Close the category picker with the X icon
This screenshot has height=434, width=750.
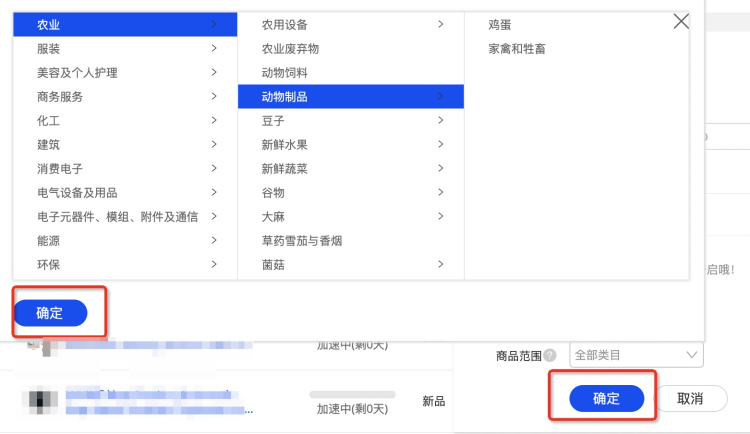[x=681, y=21]
